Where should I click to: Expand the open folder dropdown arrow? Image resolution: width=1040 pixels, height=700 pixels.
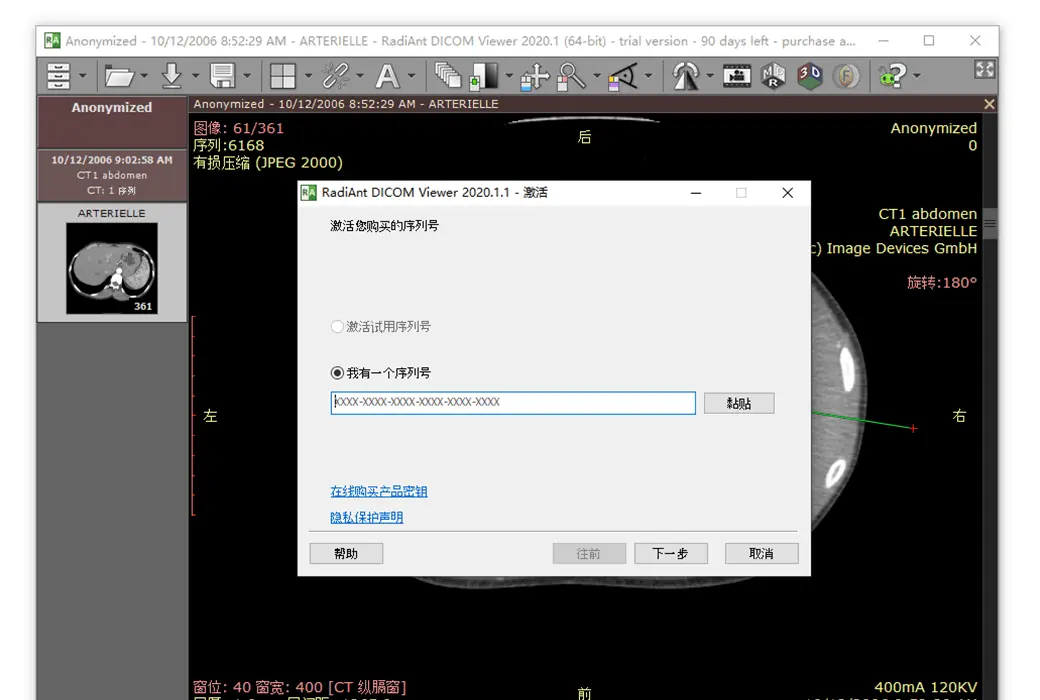(144, 76)
